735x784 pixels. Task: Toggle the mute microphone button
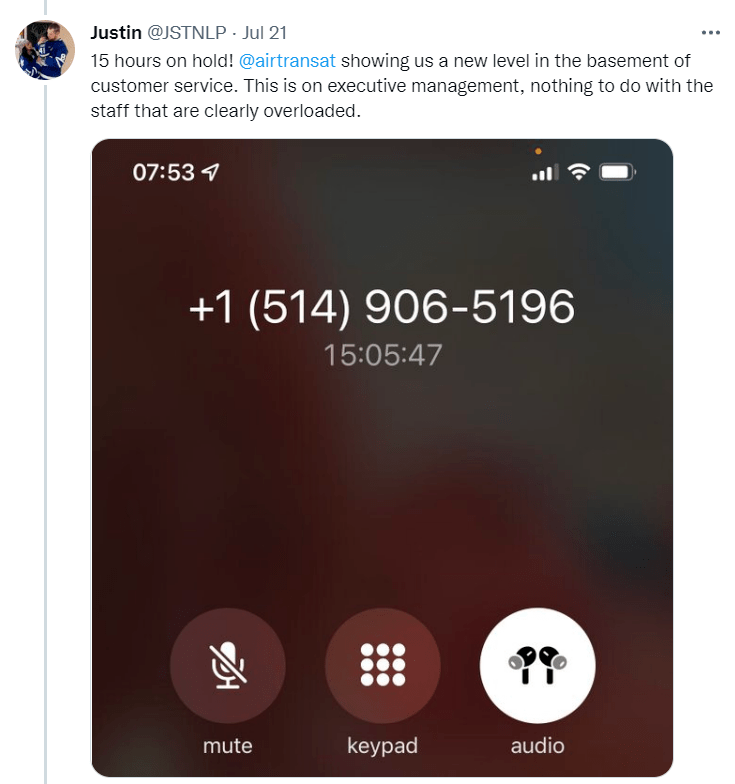[228, 666]
